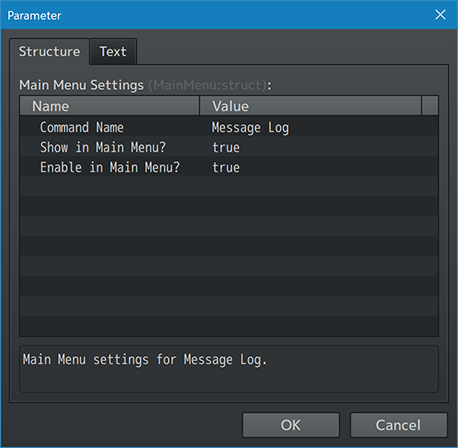Click true value for Enable in Main Menu
The height and width of the screenshot is (448, 458).
pyautogui.click(x=226, y=168)
